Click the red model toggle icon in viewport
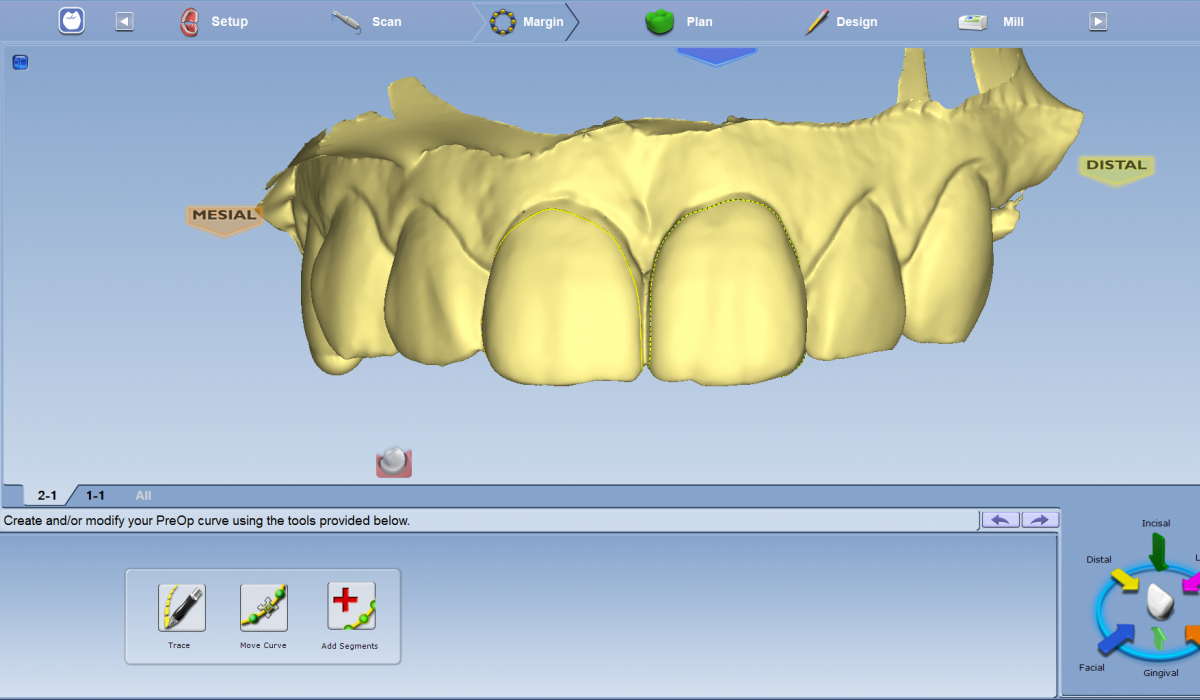This screenshot has height=700, width=1200. [x=394, y=461]
